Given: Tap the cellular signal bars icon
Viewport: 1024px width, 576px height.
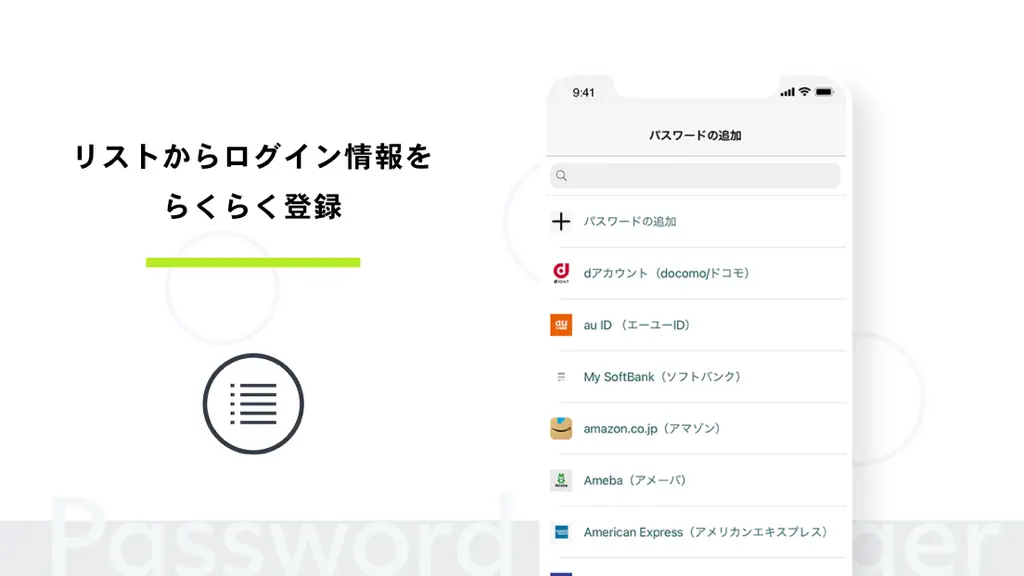Looking at the screenshot, I should [x=788, y=93].
